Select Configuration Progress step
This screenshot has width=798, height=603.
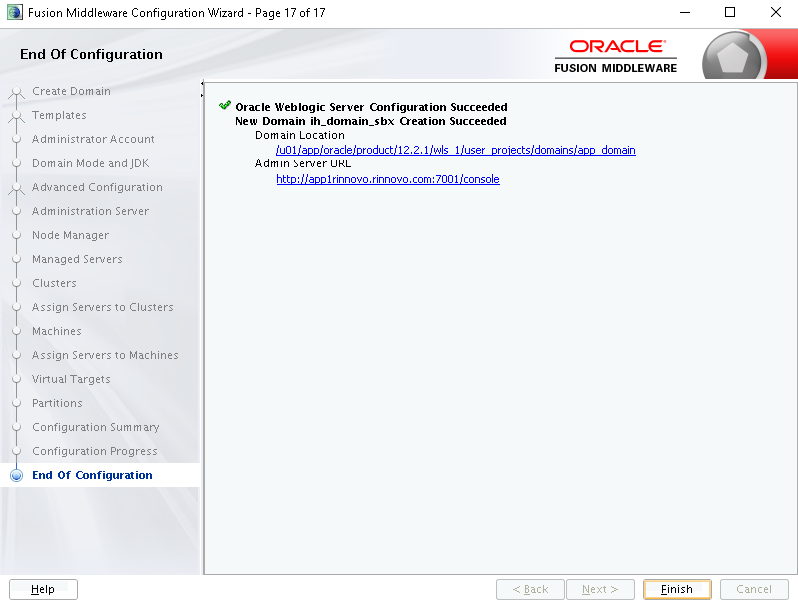coord(95,451)
